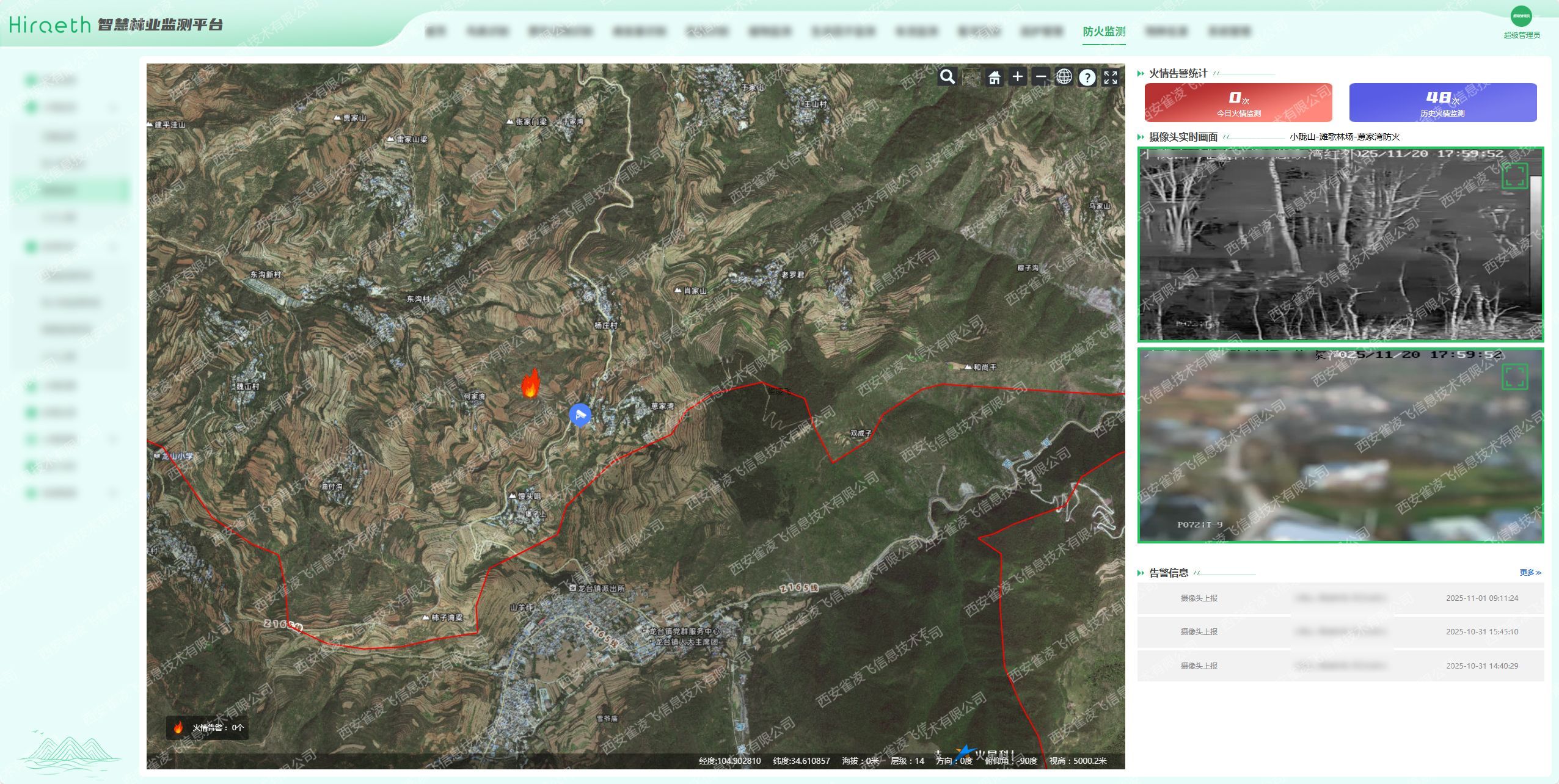The image size is (1559, 784).
Task: Reset map with the home icon
Action: [x=995, y=78]
